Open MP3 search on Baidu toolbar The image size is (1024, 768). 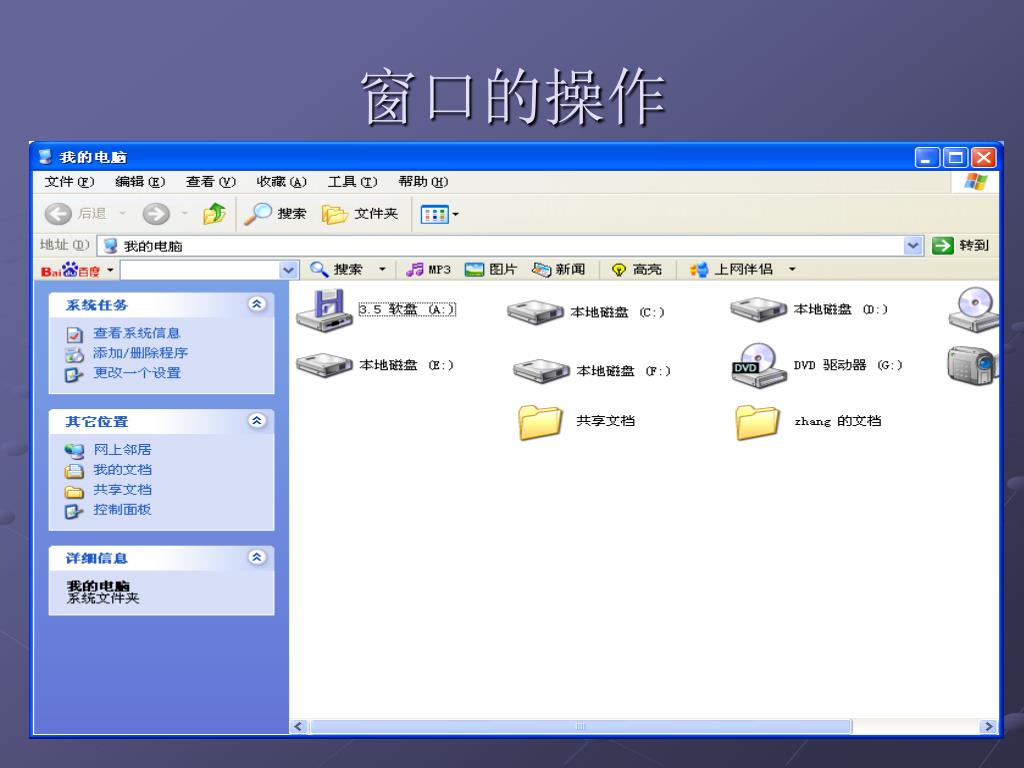428,269
